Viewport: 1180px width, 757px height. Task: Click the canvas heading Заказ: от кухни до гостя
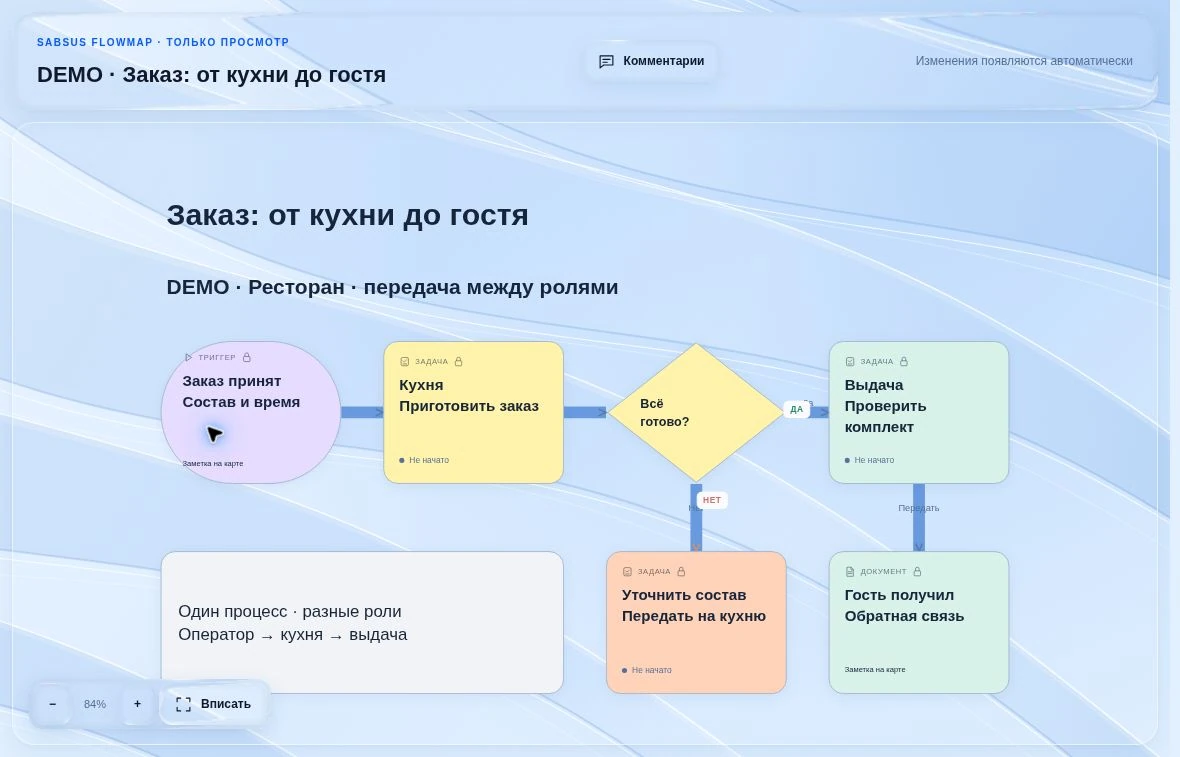[348, 215]
